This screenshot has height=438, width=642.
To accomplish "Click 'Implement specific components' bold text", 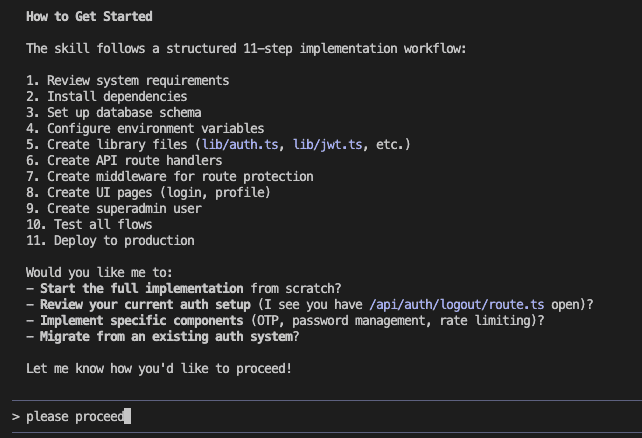I will tap(142, 321).
